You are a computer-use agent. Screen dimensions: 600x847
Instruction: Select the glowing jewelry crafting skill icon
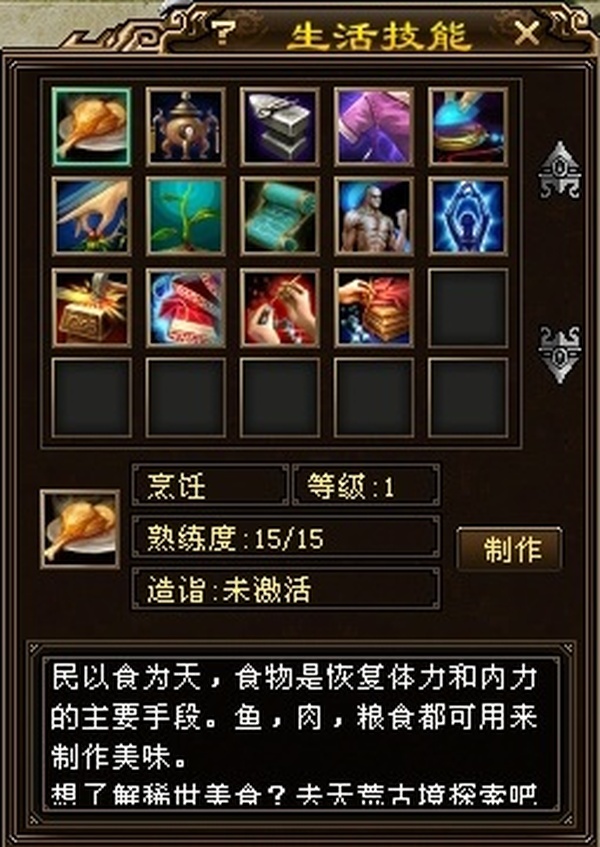click(468, 126)
